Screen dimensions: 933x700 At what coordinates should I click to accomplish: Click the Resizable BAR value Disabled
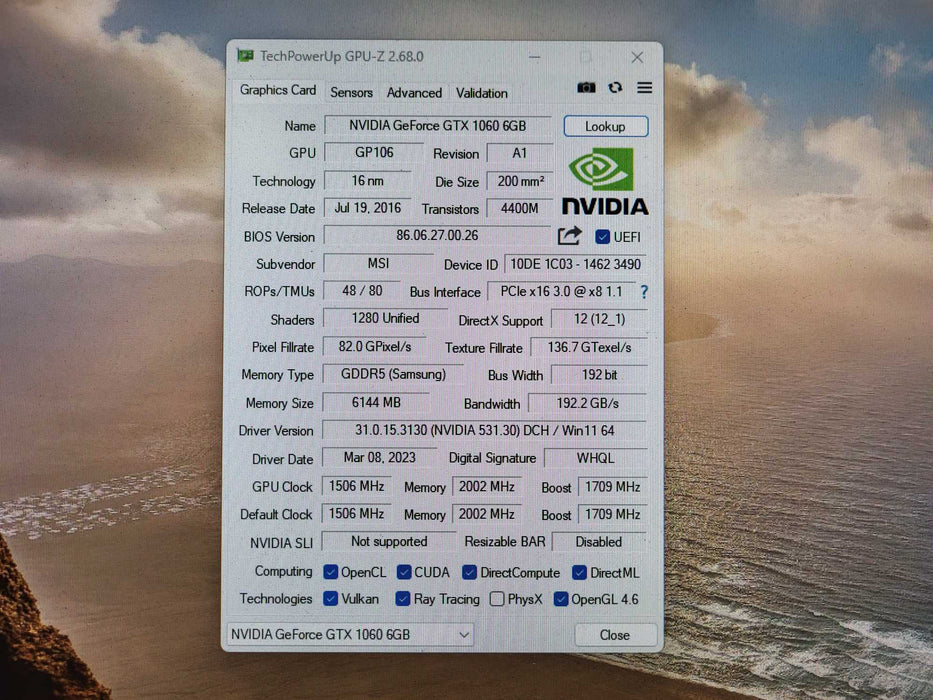coord(599,542)
